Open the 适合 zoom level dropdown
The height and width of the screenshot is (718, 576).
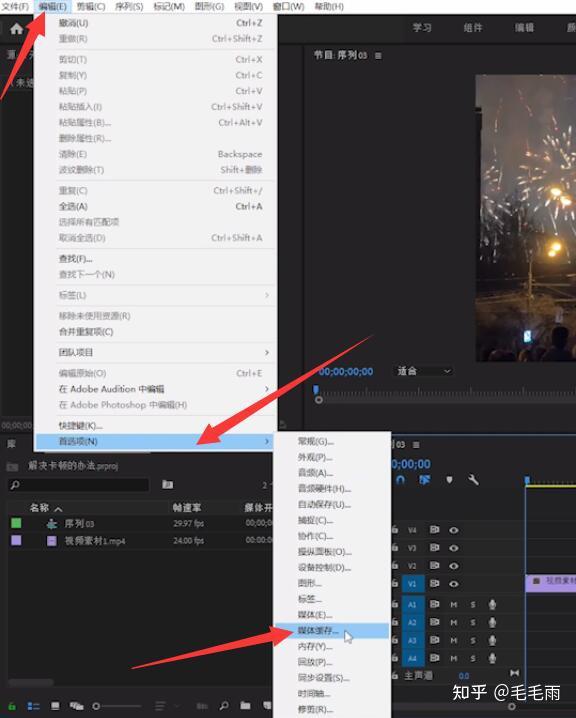424,371
